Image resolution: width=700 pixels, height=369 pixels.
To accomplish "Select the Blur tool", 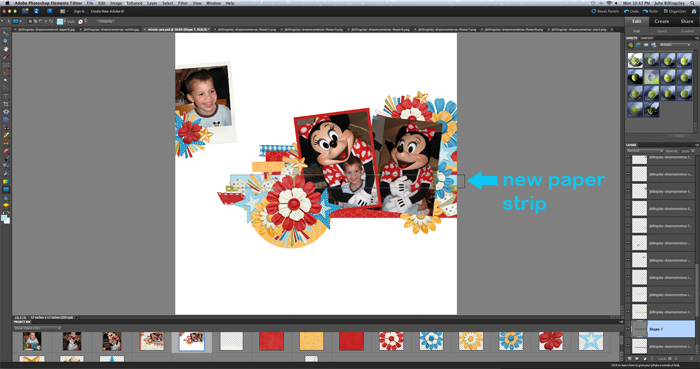I will click(6, 198).
